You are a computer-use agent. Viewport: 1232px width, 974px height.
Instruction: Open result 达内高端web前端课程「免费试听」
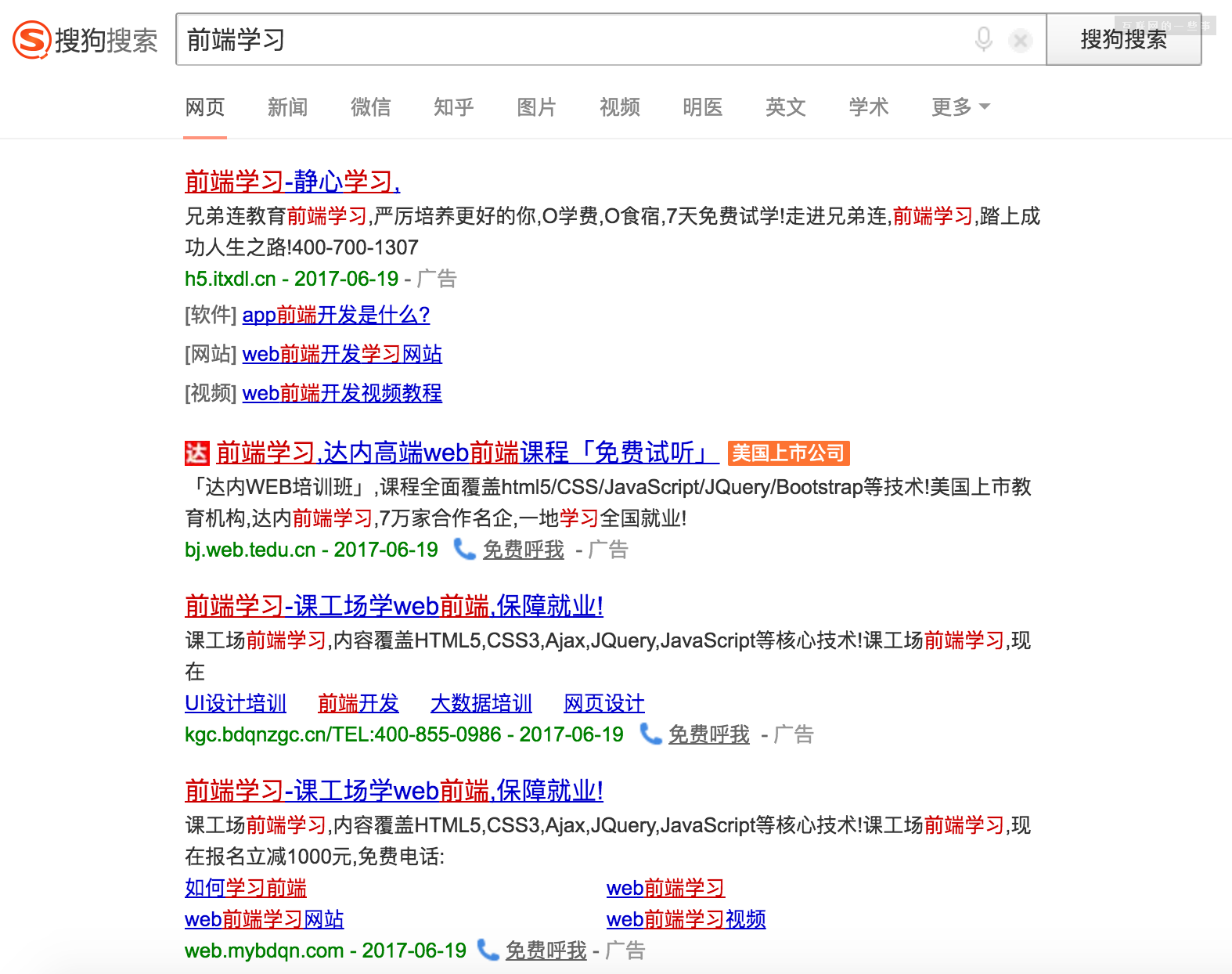coord(467,453)
